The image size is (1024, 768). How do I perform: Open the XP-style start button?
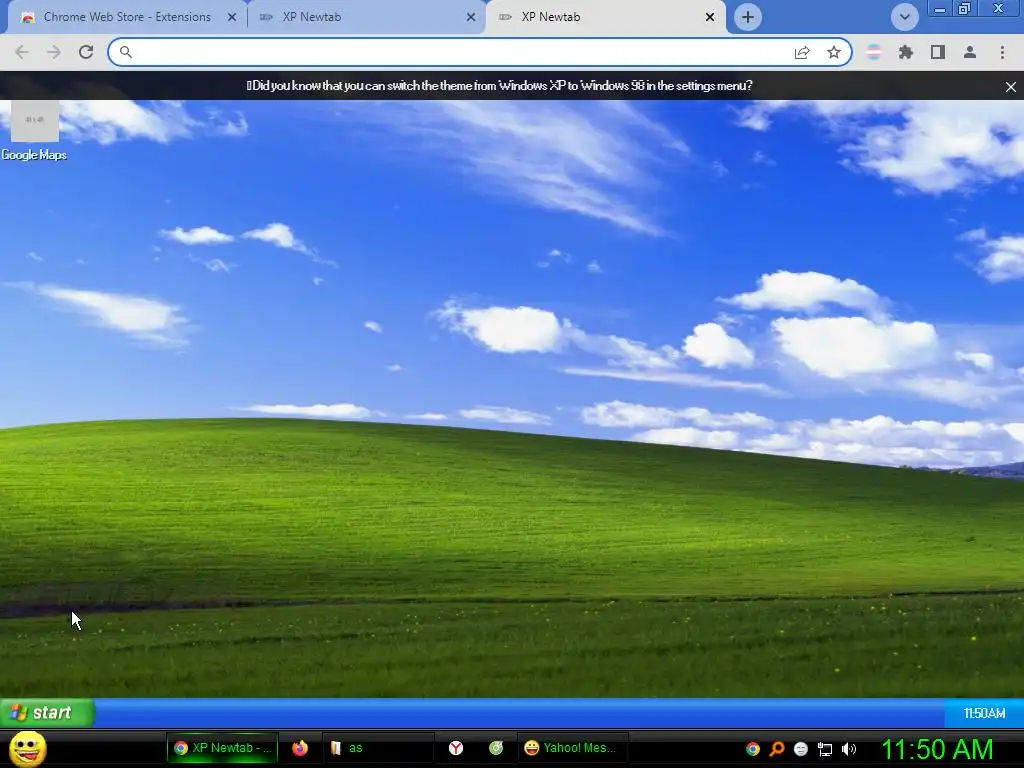click(x=47, y=712)
